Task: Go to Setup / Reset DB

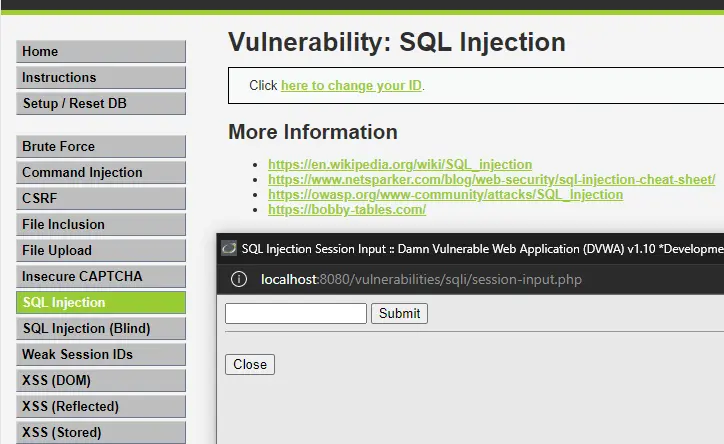Action: click(101, 103)
